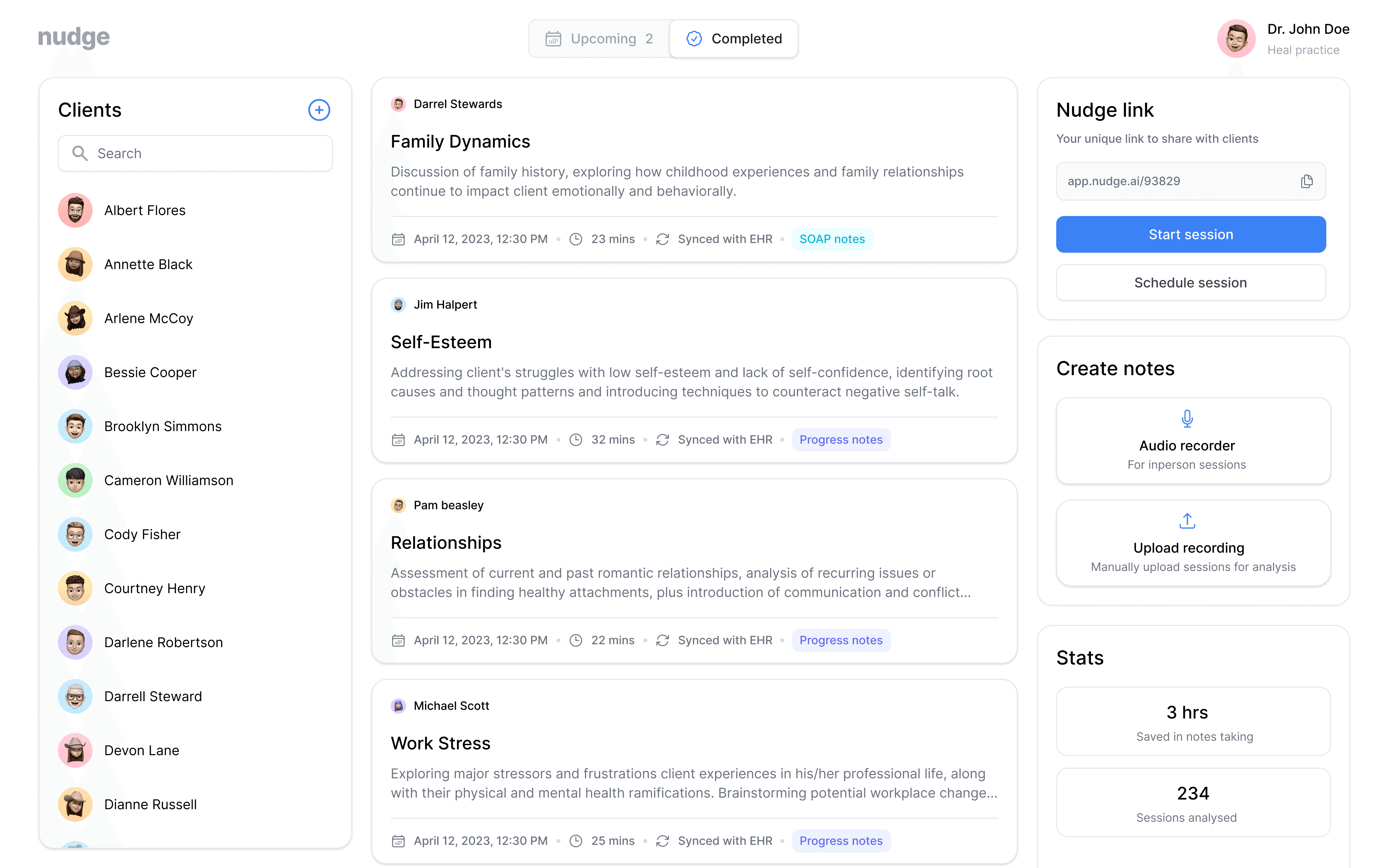Select client Annette Black from the list
The height and width of the screenshot is (868, 1389).
coord(148,264)
